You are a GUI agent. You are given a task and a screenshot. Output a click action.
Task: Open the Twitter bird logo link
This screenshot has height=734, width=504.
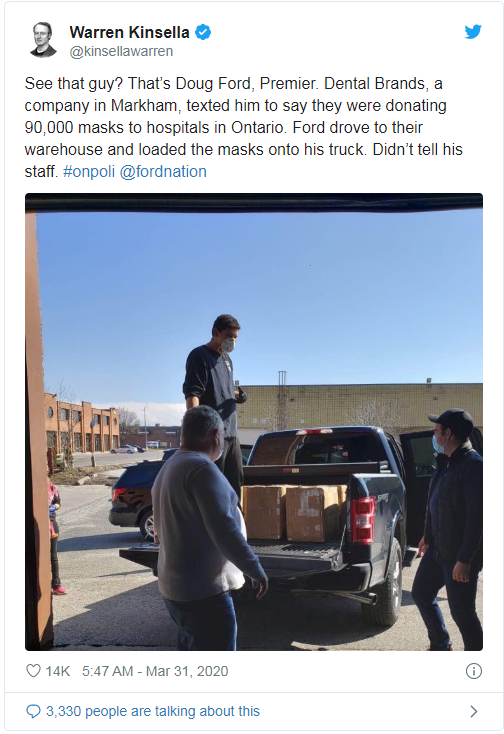tap(473, 32)
